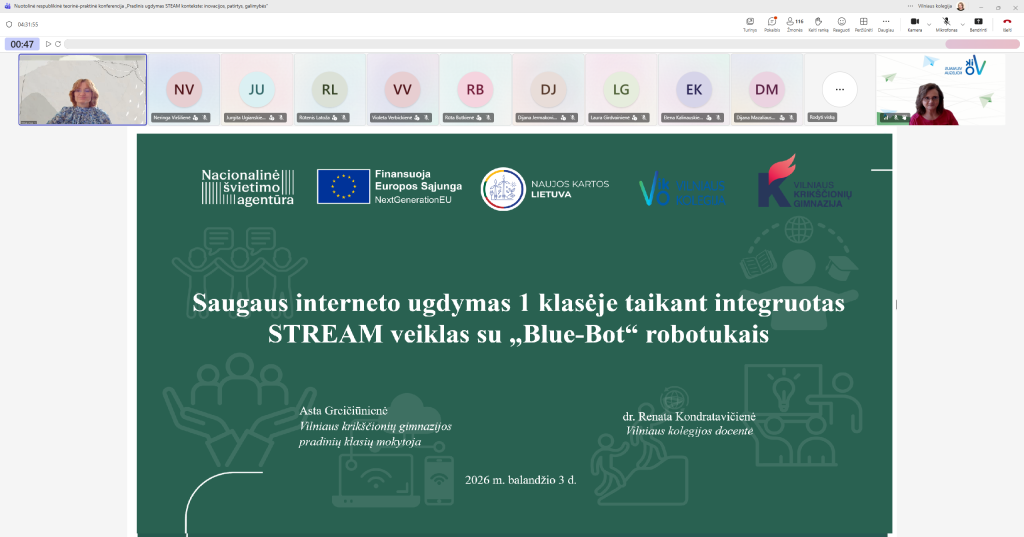Open the Turinys content panel

coord(750,23)
